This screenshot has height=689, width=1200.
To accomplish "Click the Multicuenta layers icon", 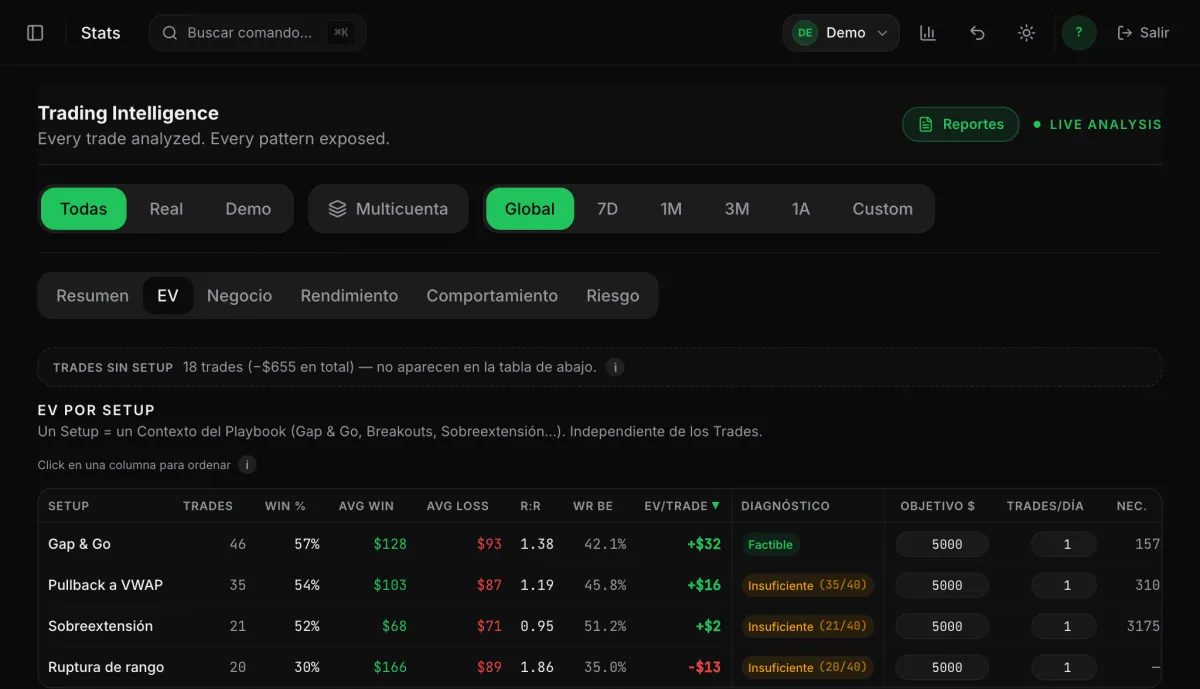I will point(337,209).
